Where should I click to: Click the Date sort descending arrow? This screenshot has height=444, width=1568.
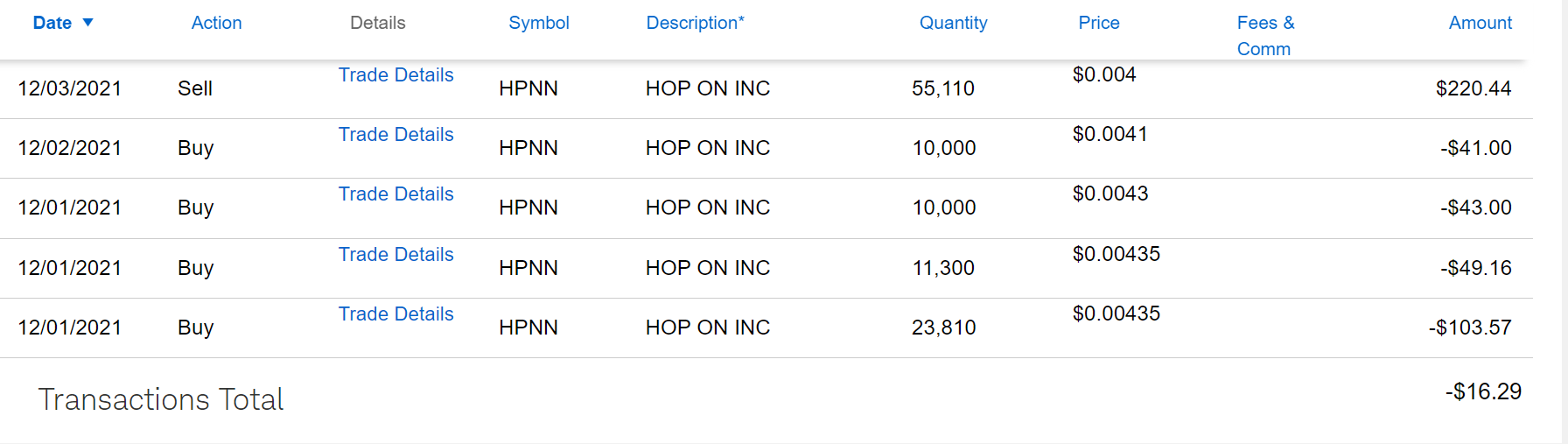coord(87,23)
